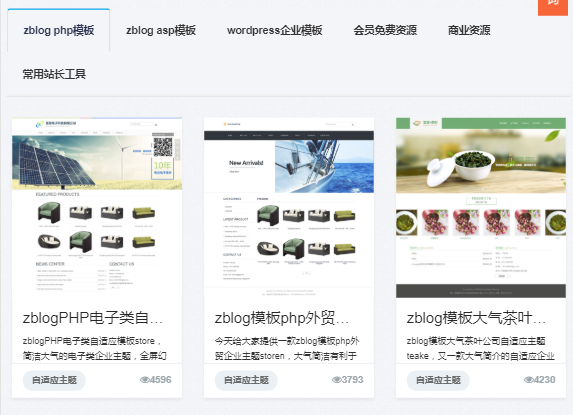Open the wordpress企业模板 tab
The width and height of the screenshot is (573, 415).
point(274,30)
